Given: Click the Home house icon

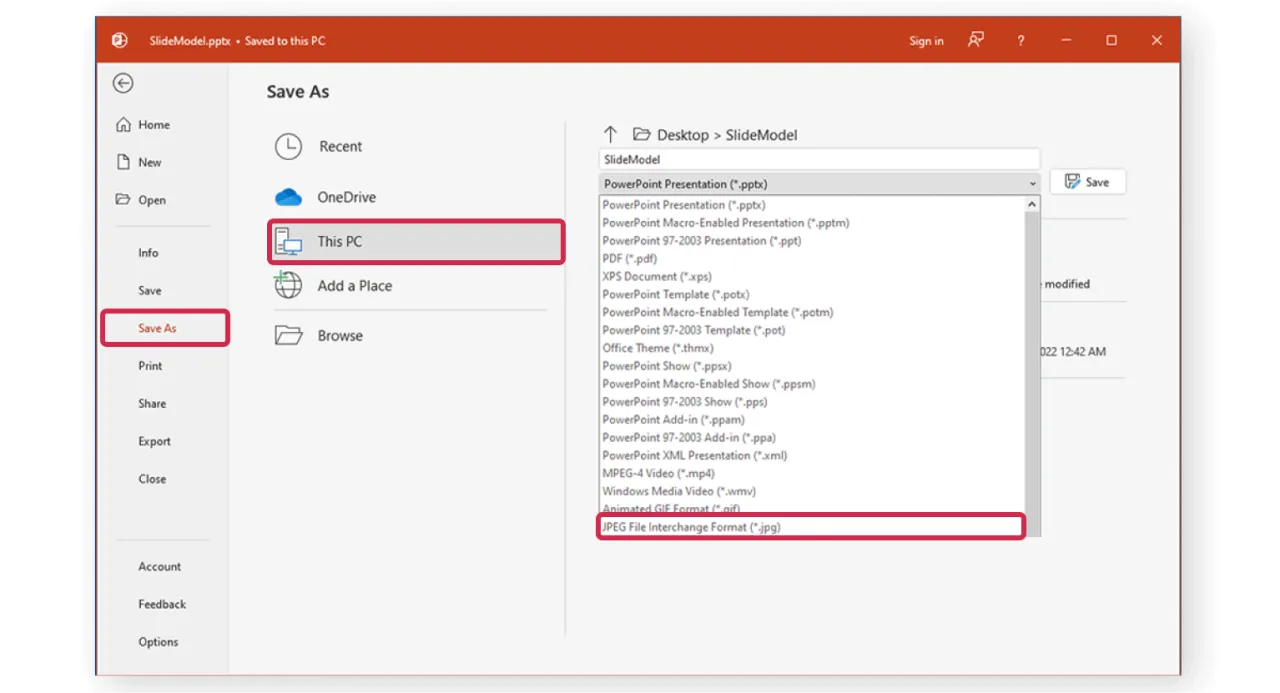Looking at the screenshot, I should coord(123,125).
